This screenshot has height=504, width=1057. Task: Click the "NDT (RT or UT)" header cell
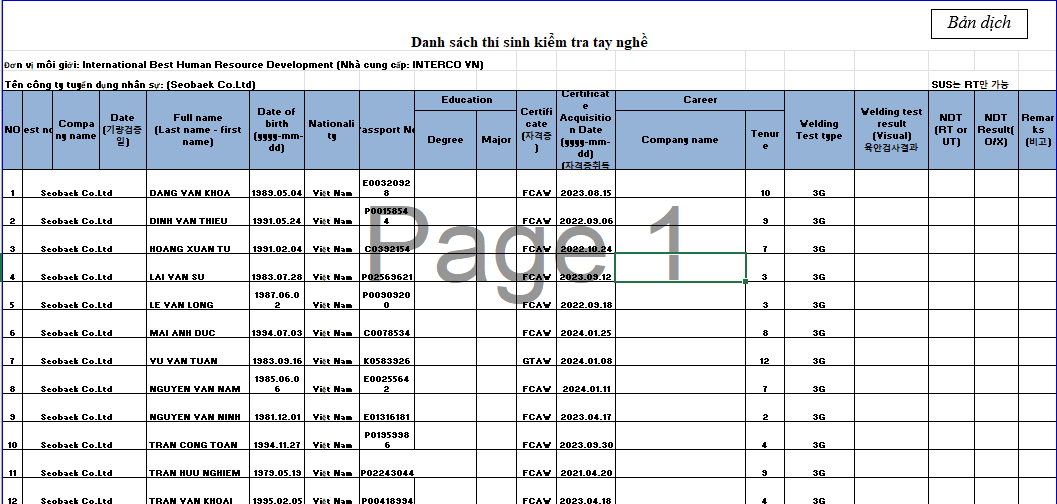951,130
